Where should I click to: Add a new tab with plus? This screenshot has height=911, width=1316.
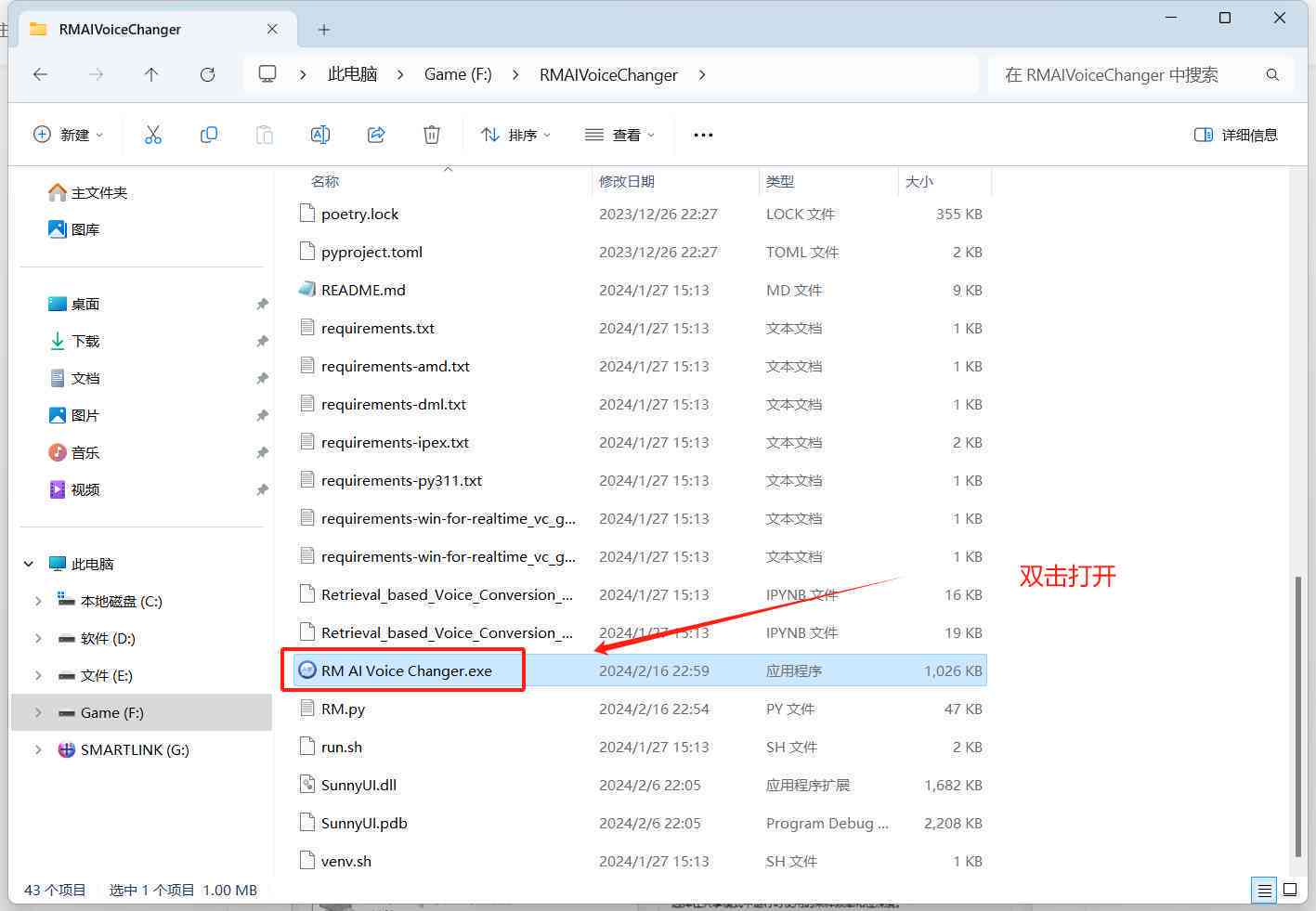pyautogui.click(x=323, y=30)
